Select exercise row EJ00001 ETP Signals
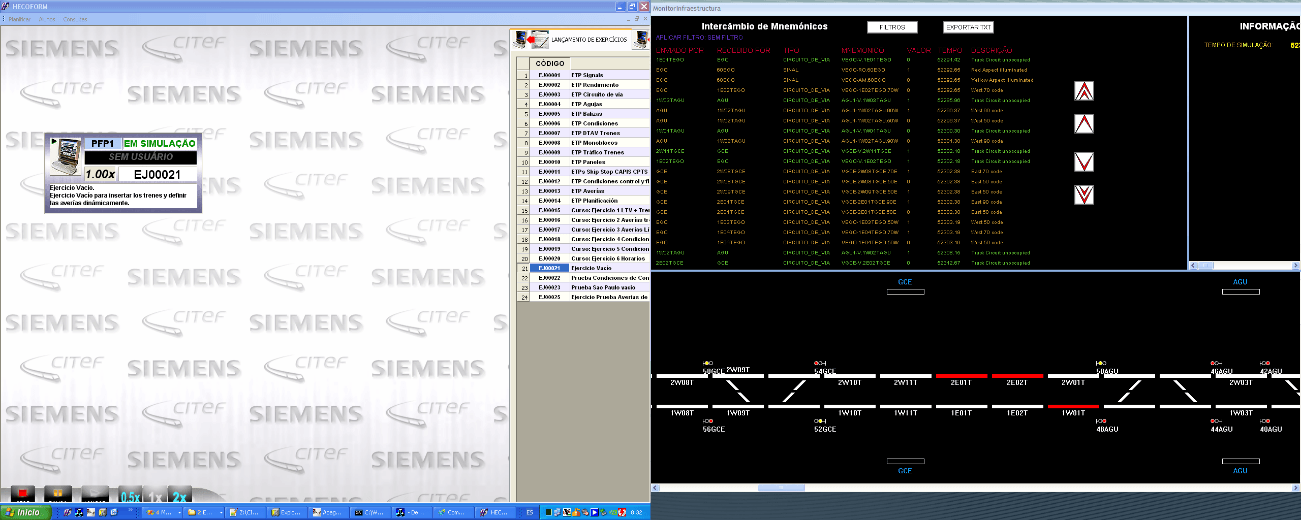This screenshot has width=1301, height=520. [x=583, y=75]
